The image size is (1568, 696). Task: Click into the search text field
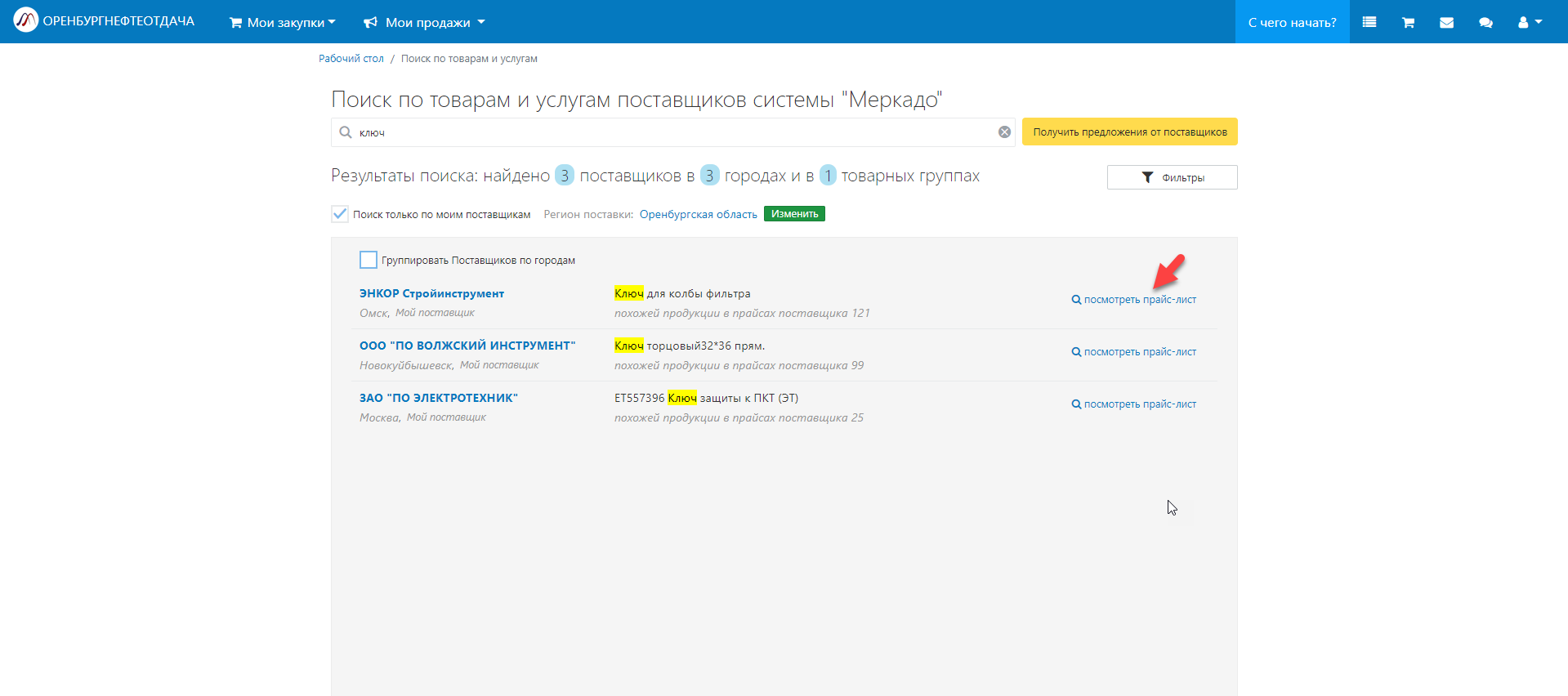[670, 132]
